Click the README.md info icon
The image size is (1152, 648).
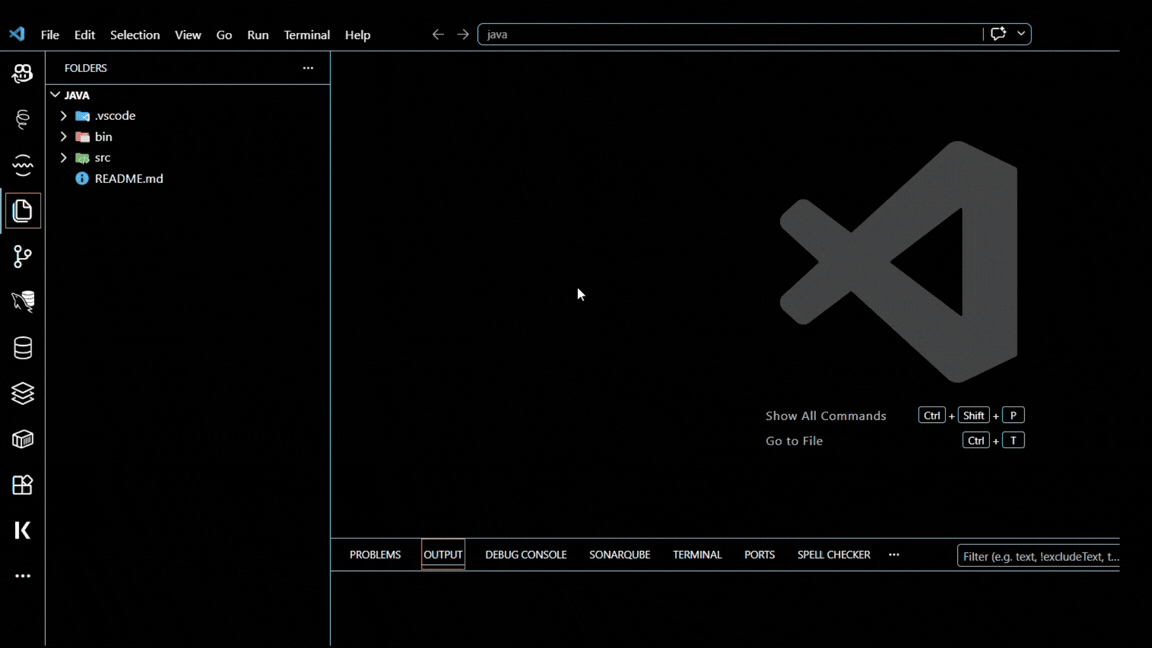82,179
